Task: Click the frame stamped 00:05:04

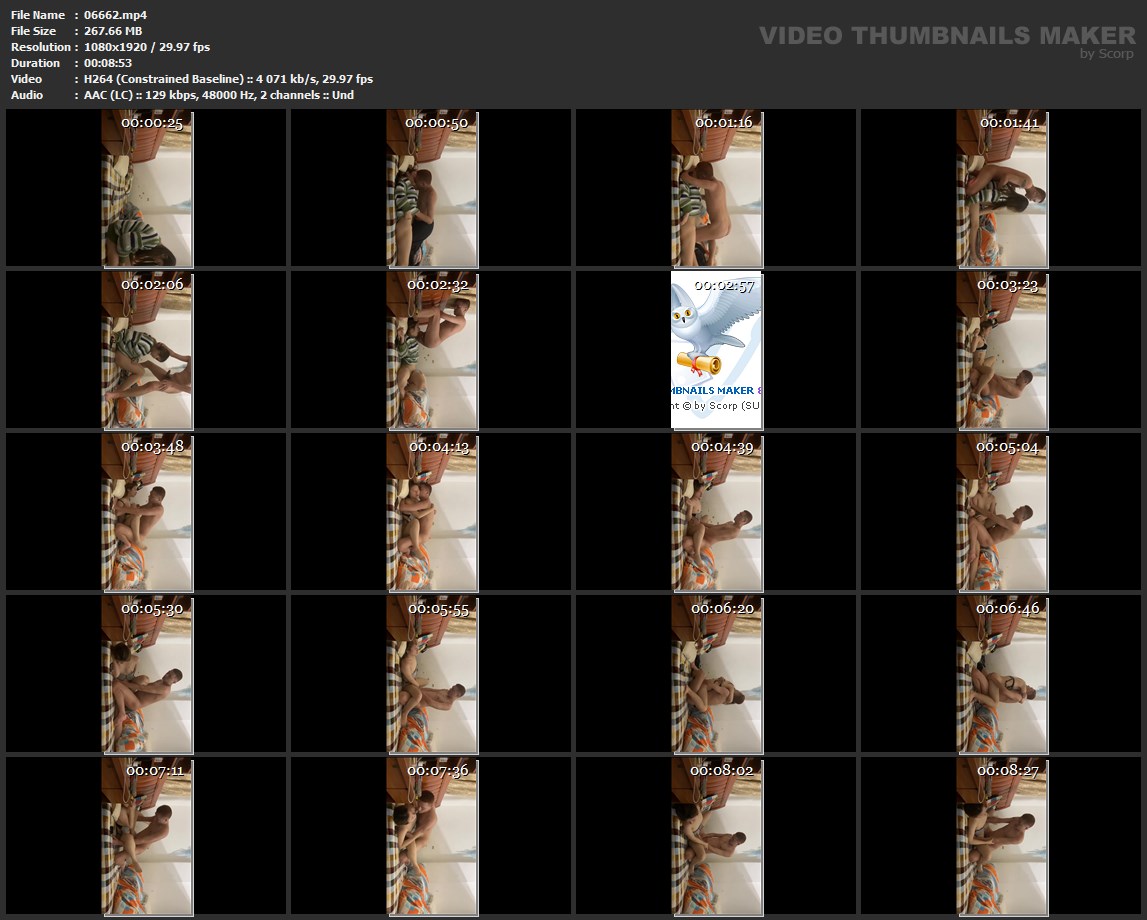Action: pos(1001,512)
